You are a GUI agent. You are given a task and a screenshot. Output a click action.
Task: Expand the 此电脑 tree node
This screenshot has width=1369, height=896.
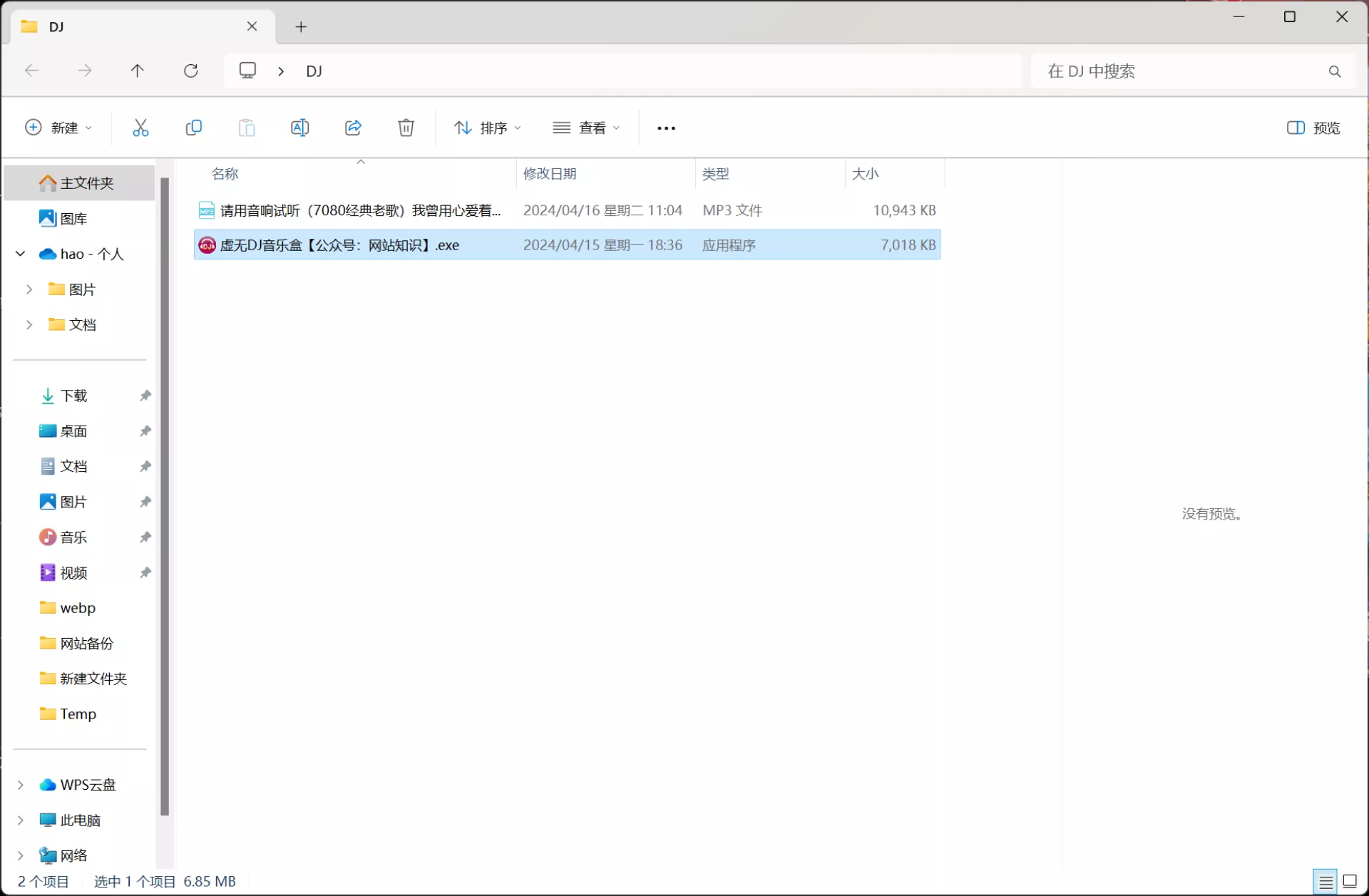21,820
